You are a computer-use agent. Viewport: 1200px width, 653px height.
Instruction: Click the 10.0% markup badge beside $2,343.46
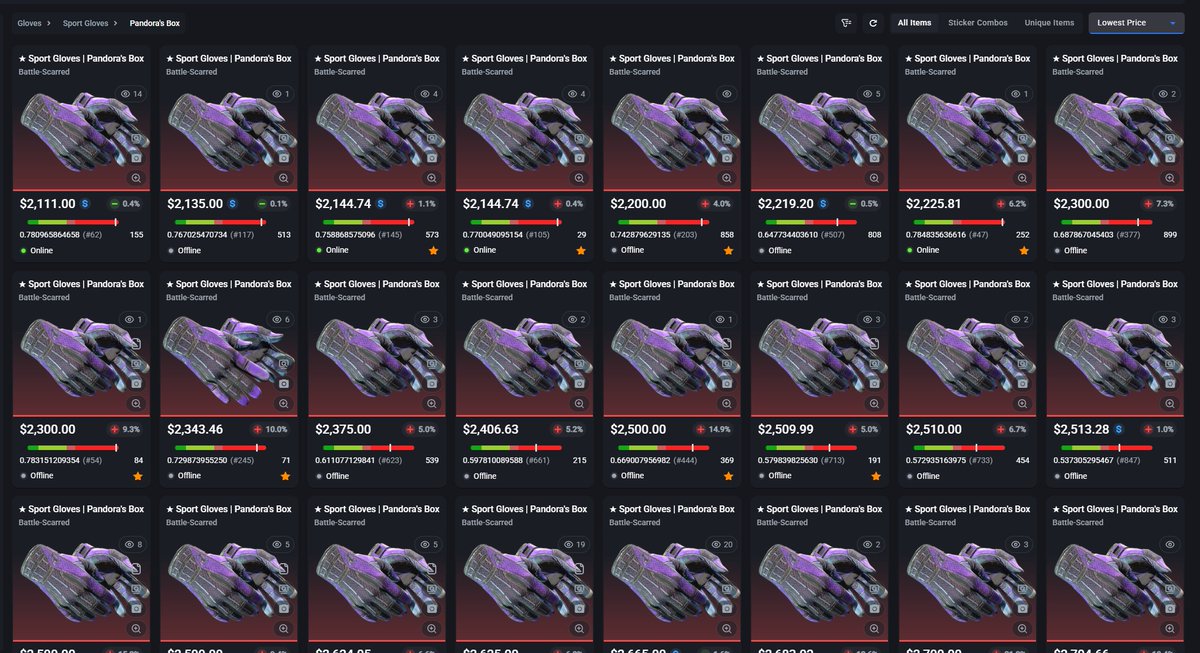point(272,430)
